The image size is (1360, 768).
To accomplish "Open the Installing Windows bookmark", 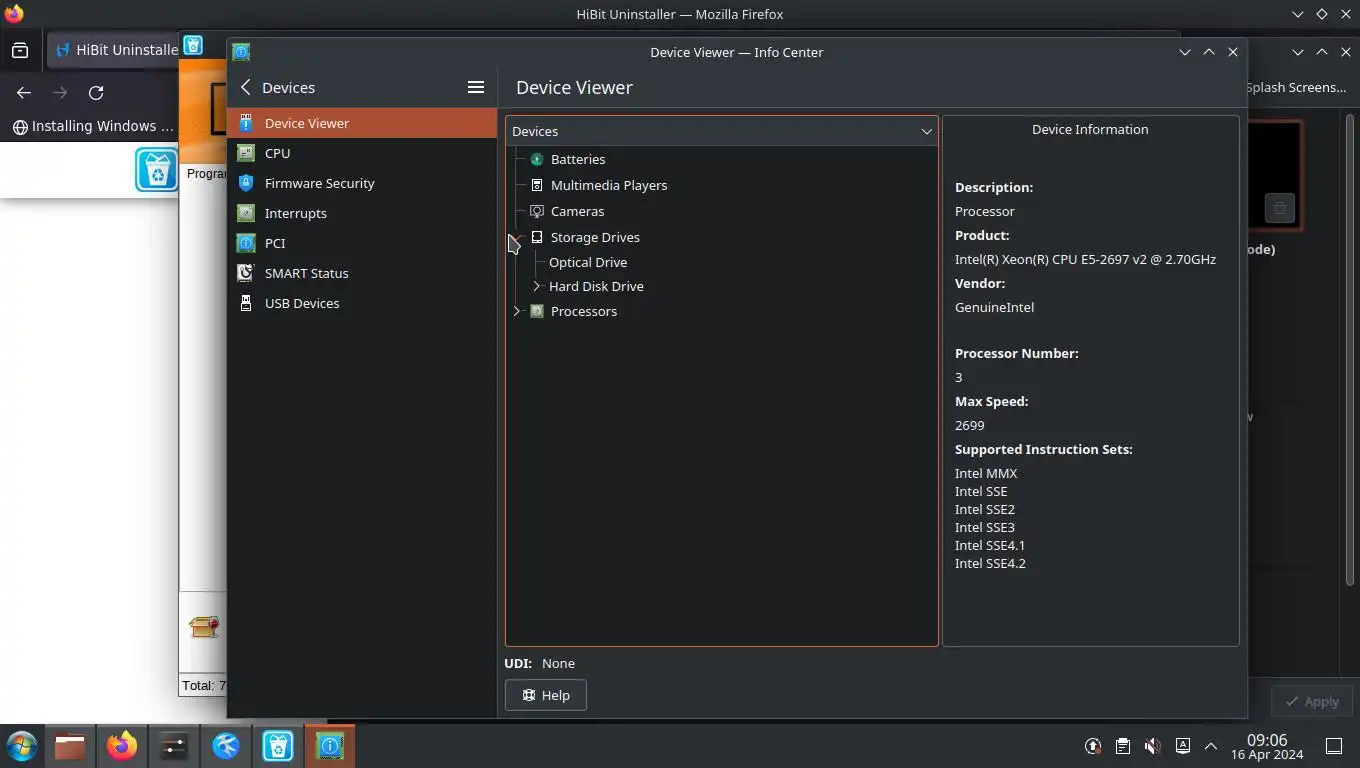I will click(93, 126).
